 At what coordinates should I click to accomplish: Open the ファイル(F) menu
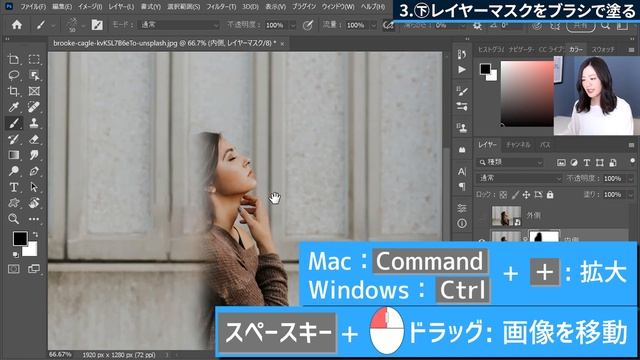click(x=33, y=7)
